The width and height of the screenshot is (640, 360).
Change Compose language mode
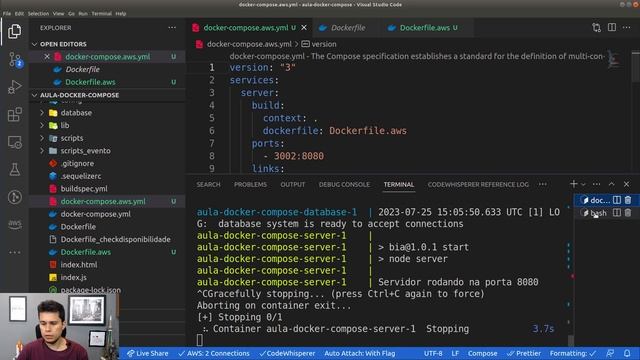482,353
